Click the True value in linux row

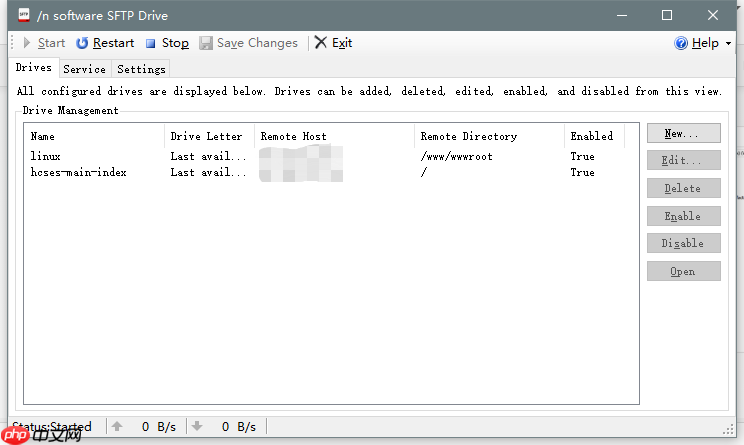[582, 156]
